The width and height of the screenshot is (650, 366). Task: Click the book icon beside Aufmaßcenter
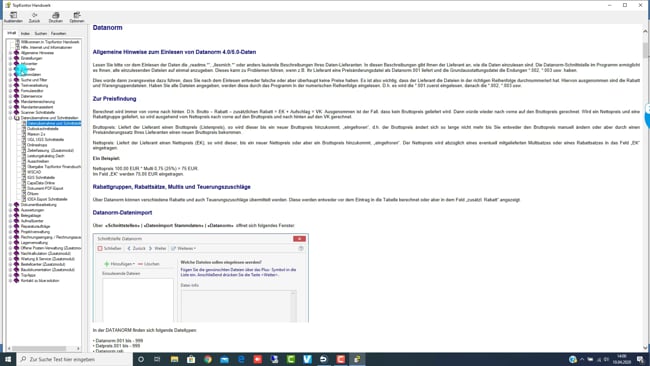click(17, 221)
